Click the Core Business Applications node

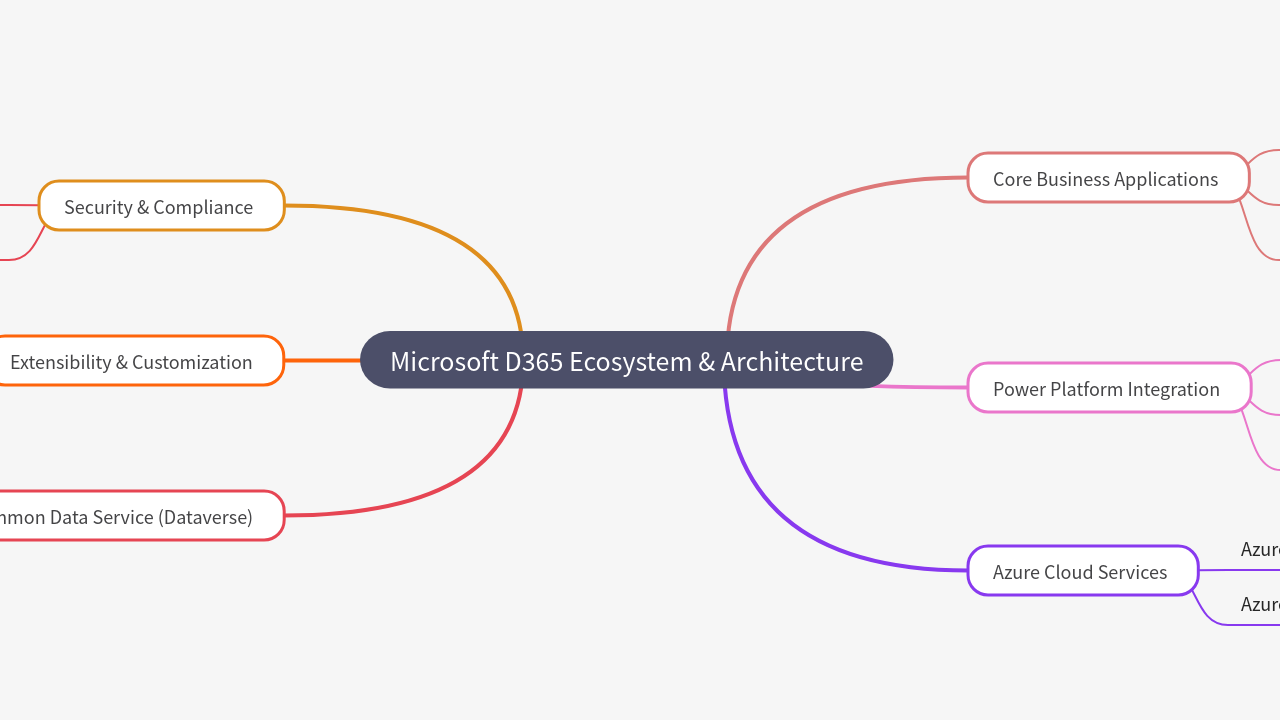click(1105, 178)
